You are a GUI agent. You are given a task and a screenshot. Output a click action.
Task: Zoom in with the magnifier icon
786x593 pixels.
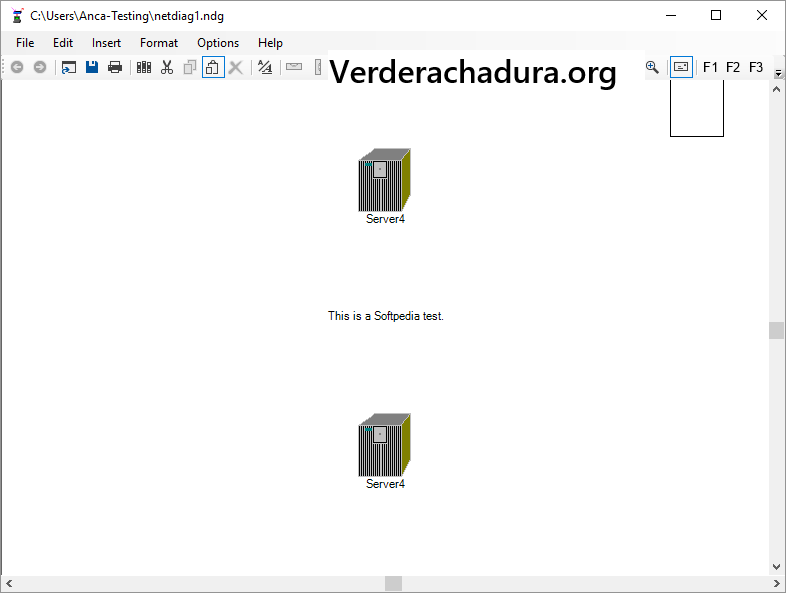(x=652, y=67)
